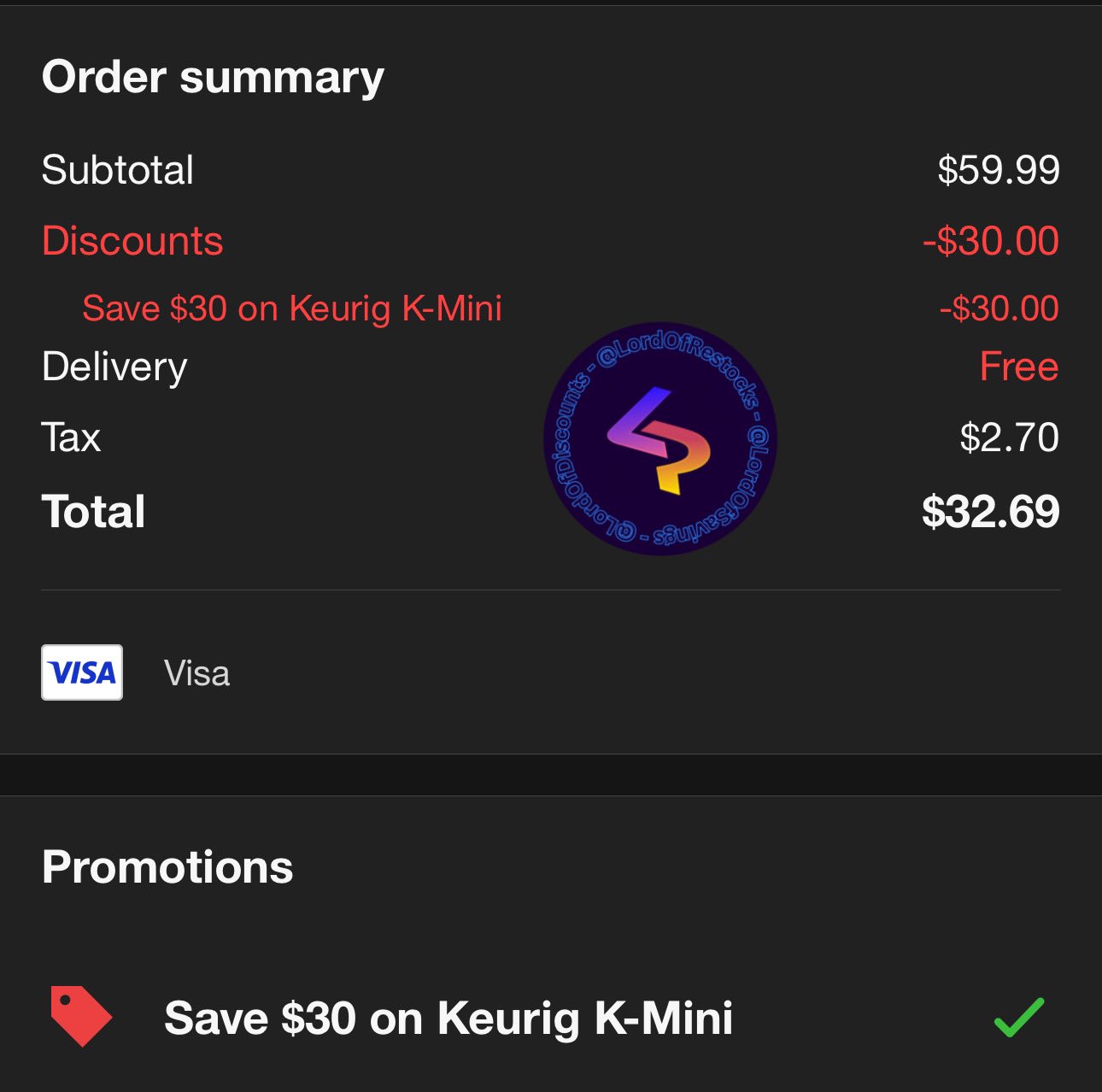Select the Visa card logo icon
The image size is (1102, 1092).
point(82,672)
